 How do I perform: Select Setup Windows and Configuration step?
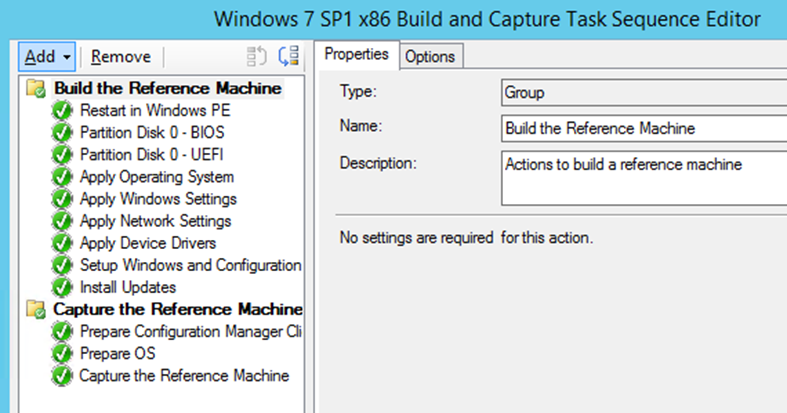(191, 265)
